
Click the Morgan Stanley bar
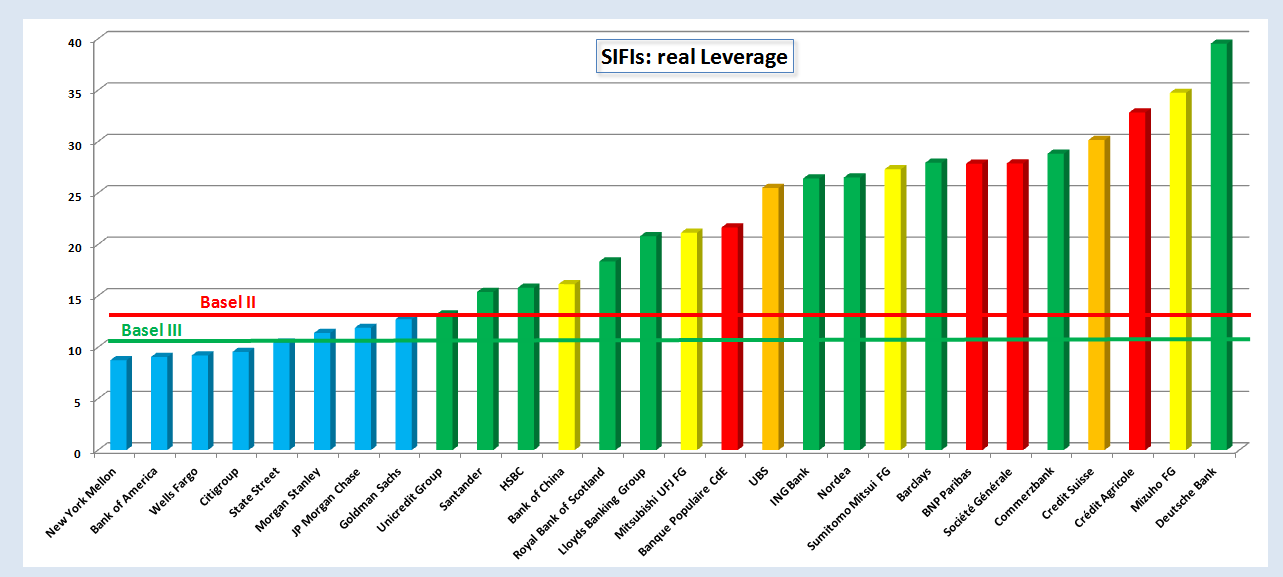click(x=325, y=390)
